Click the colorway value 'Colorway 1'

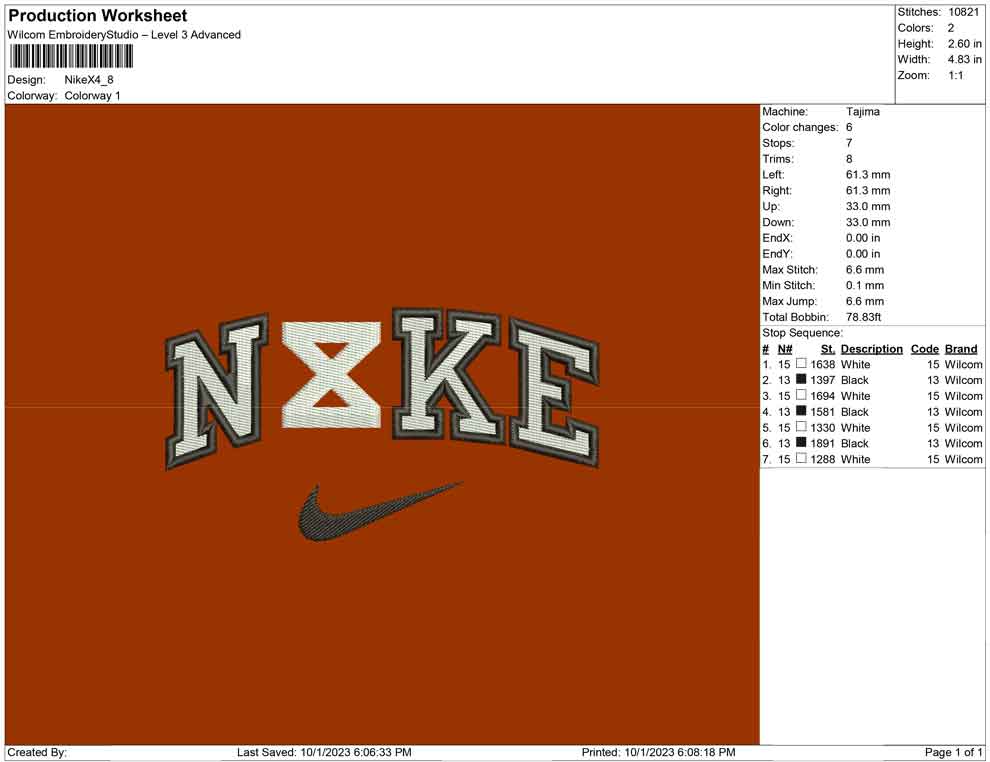click(x=92, y=95)
